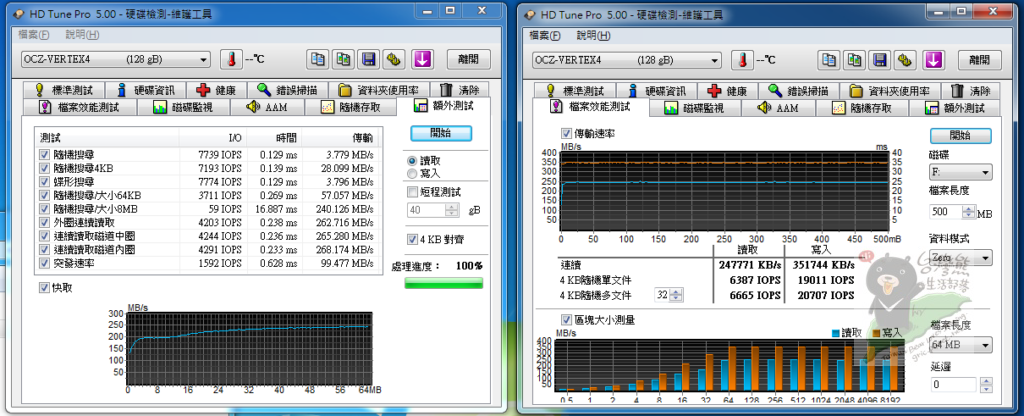Open 說明 menu in right window
Screen dimensions: 1024x416
(594, 35)
